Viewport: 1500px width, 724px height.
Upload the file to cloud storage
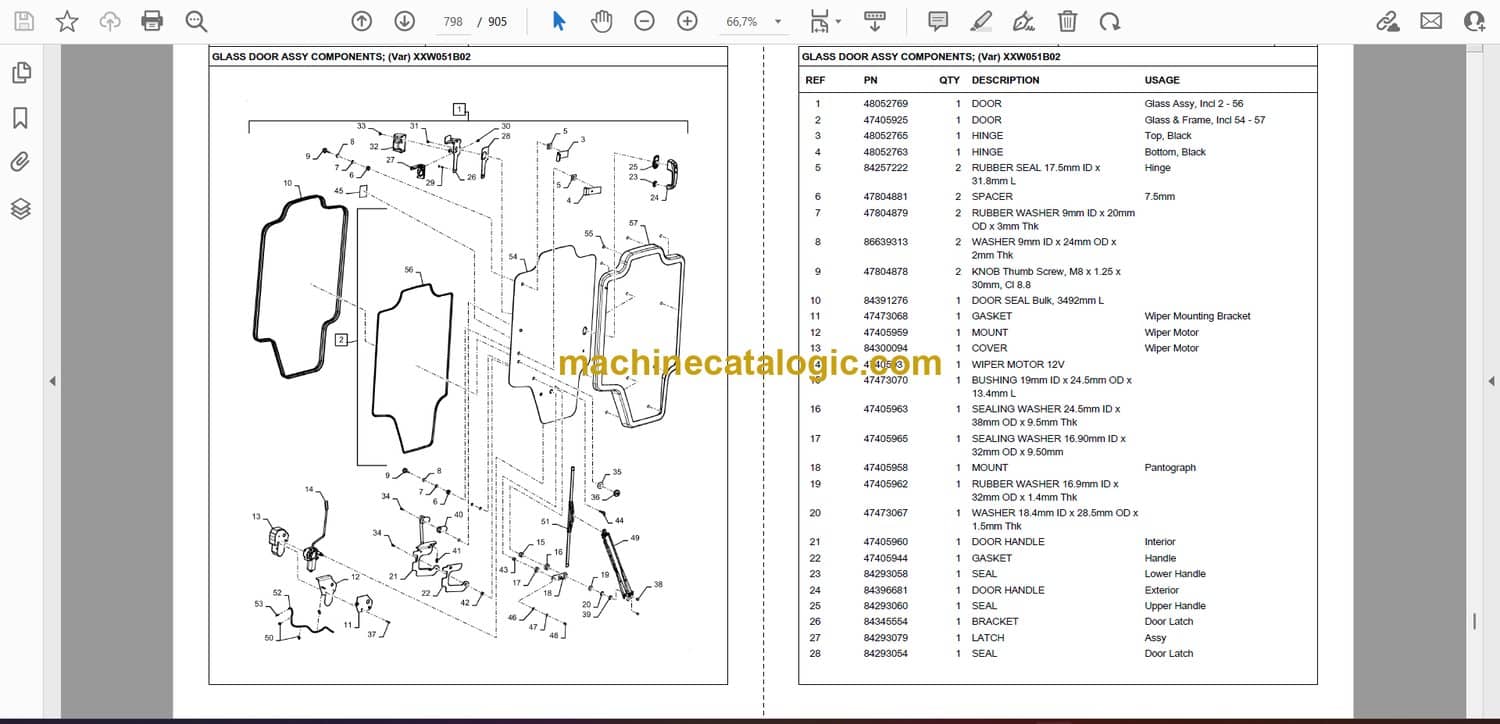click(110, 21)
